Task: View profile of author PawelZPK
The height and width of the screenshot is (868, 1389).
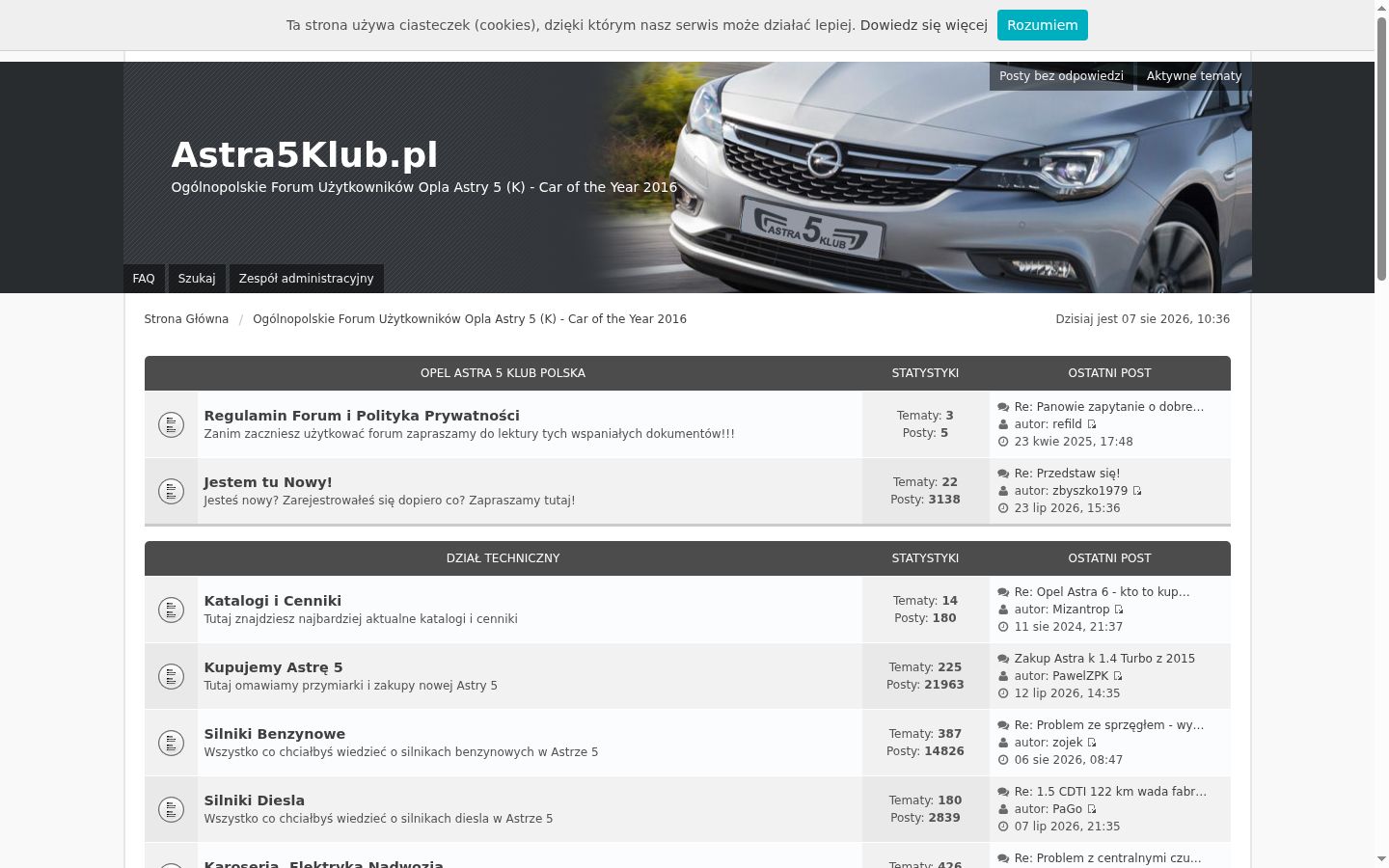Action: pyautogui.click(x=1080, y=676)
